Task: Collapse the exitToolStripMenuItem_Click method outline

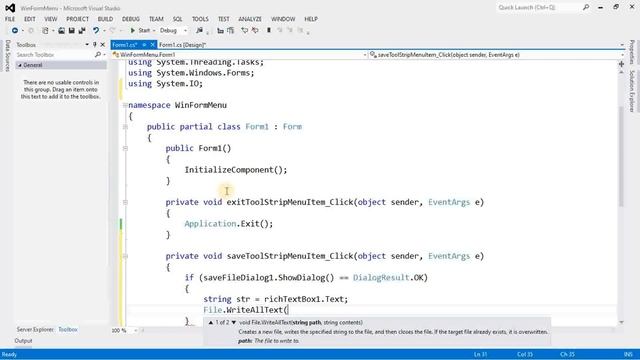Action: (125, 202)
